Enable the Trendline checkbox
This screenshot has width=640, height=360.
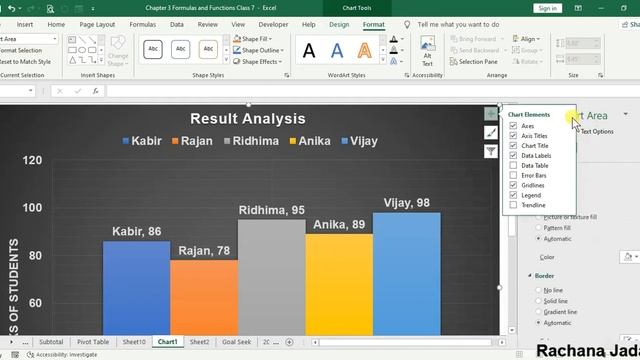click(513, 205)
